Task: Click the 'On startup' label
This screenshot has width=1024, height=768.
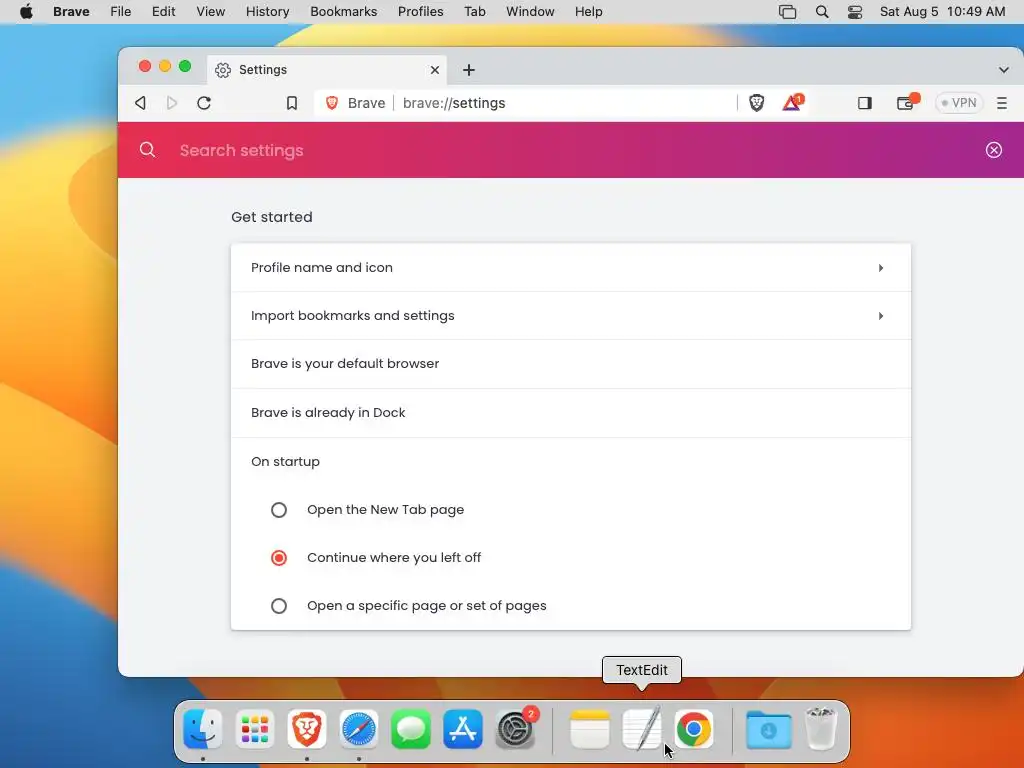Action: [x=285, y=462]
